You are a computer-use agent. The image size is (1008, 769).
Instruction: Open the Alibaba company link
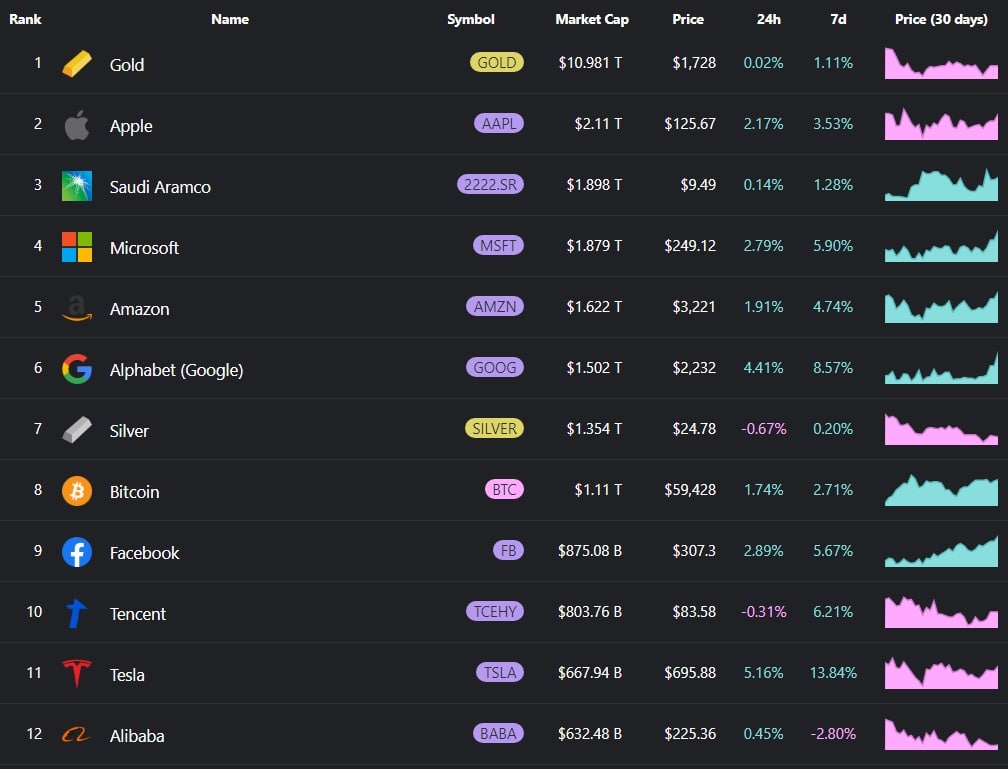137,736
